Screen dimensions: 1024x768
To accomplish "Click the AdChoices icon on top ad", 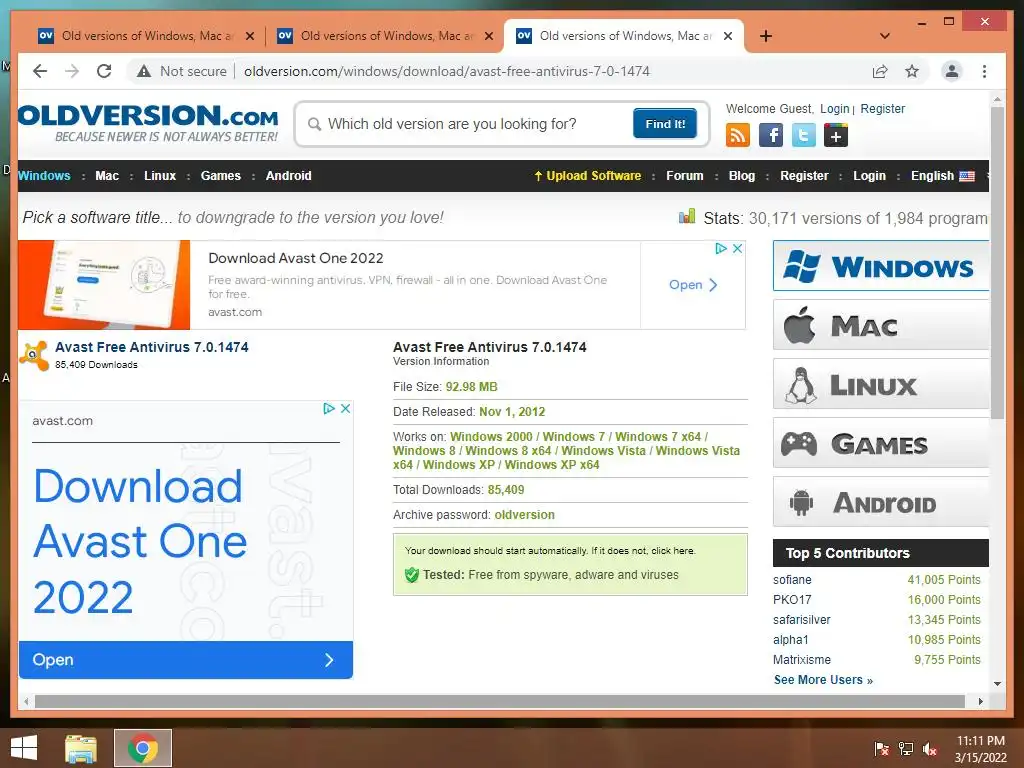I will (x=721, y=248).
